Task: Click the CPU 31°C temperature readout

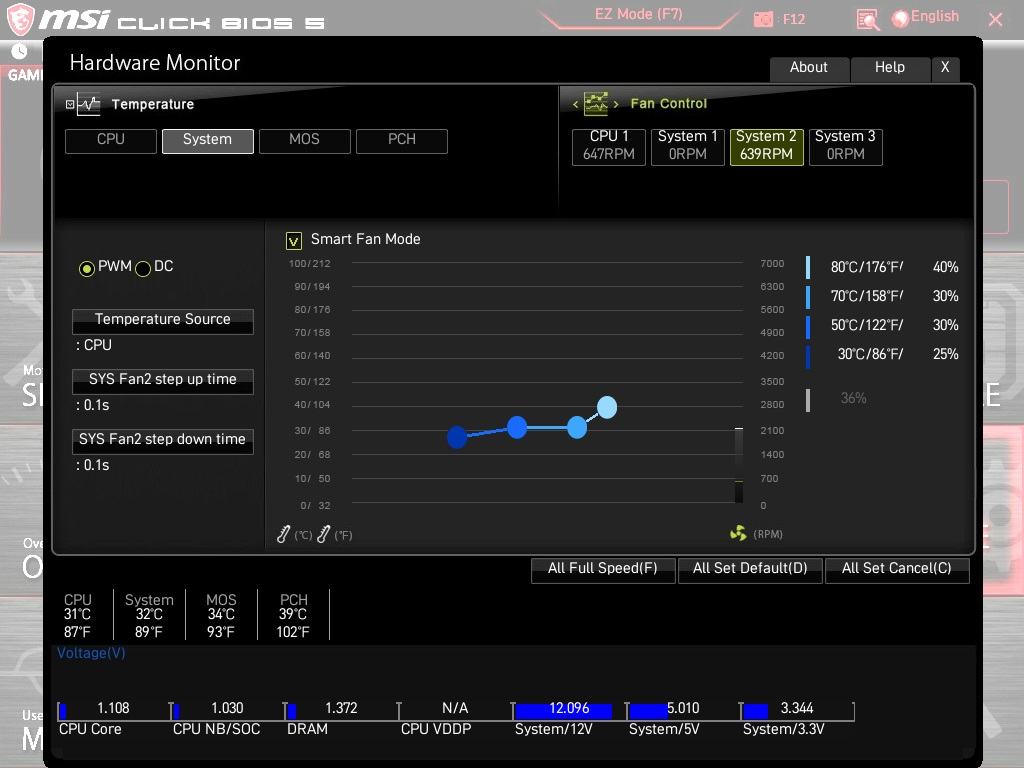Action: point(78,615)
